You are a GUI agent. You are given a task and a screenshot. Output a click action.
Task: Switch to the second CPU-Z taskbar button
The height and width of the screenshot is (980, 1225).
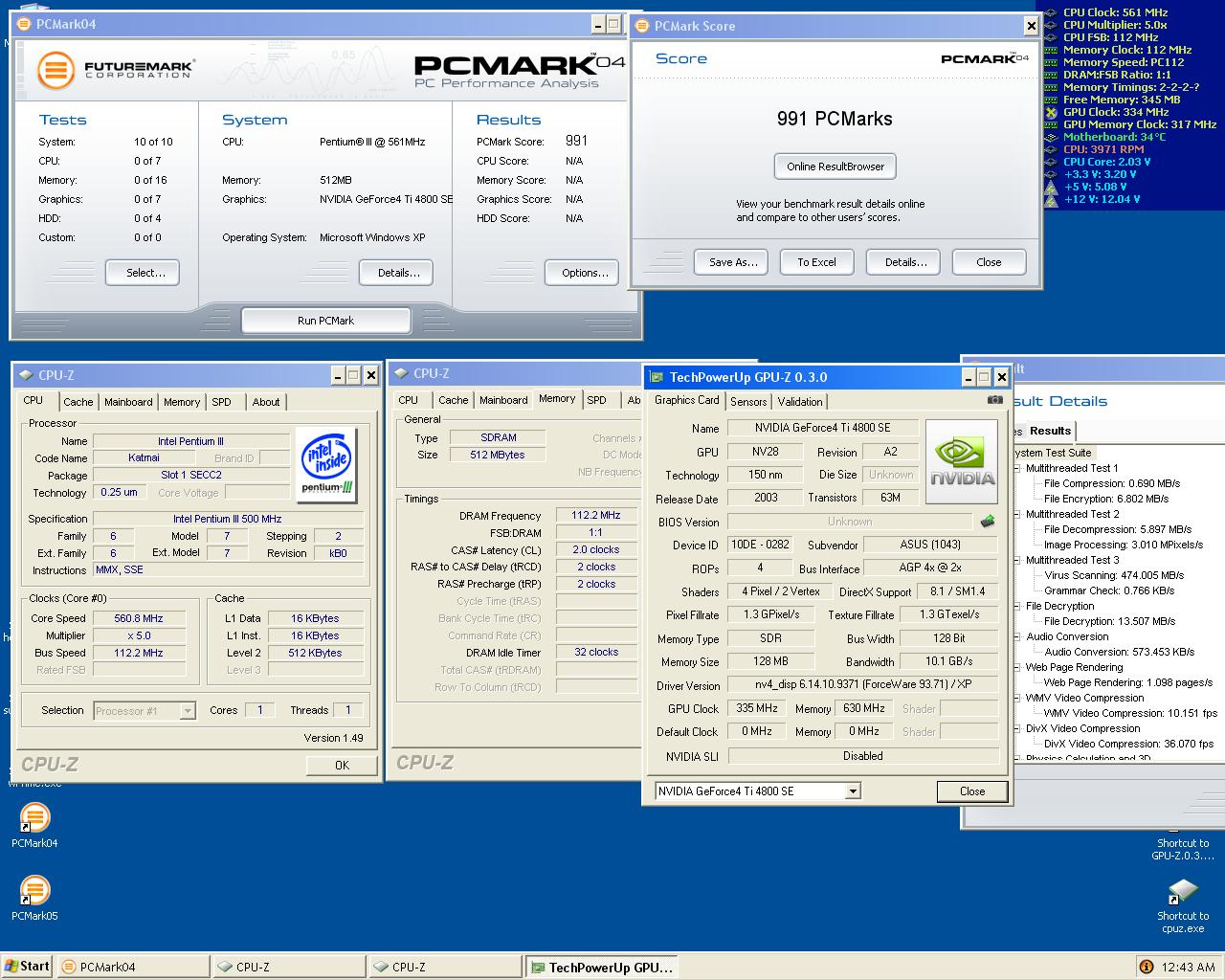(444, 967)
